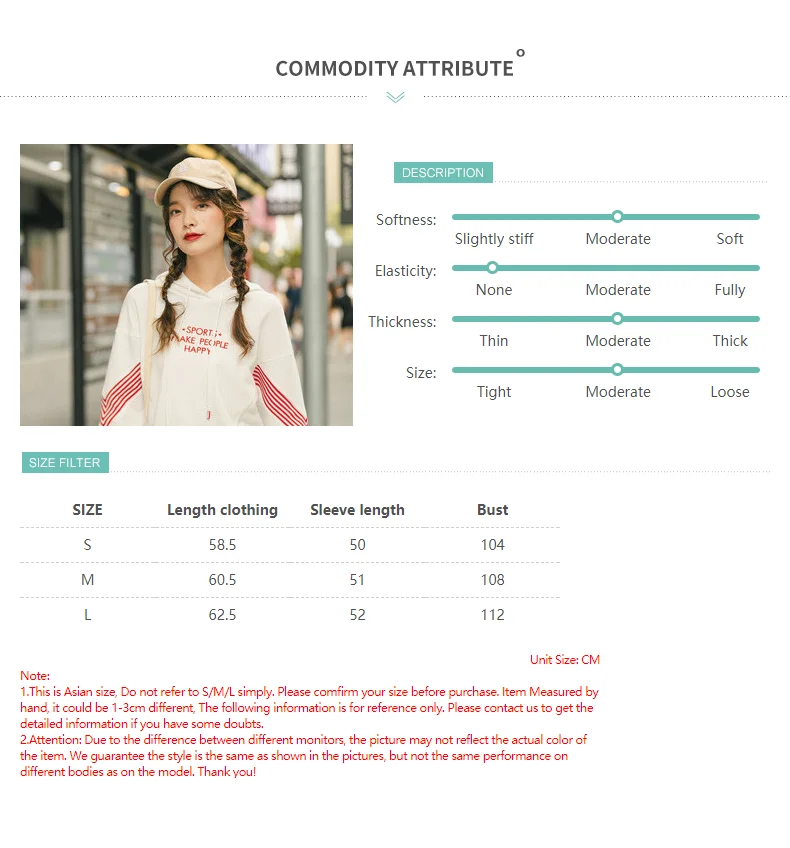The image size is (790, 848).
Task: Click bust value 108
Action: (493, 580)
